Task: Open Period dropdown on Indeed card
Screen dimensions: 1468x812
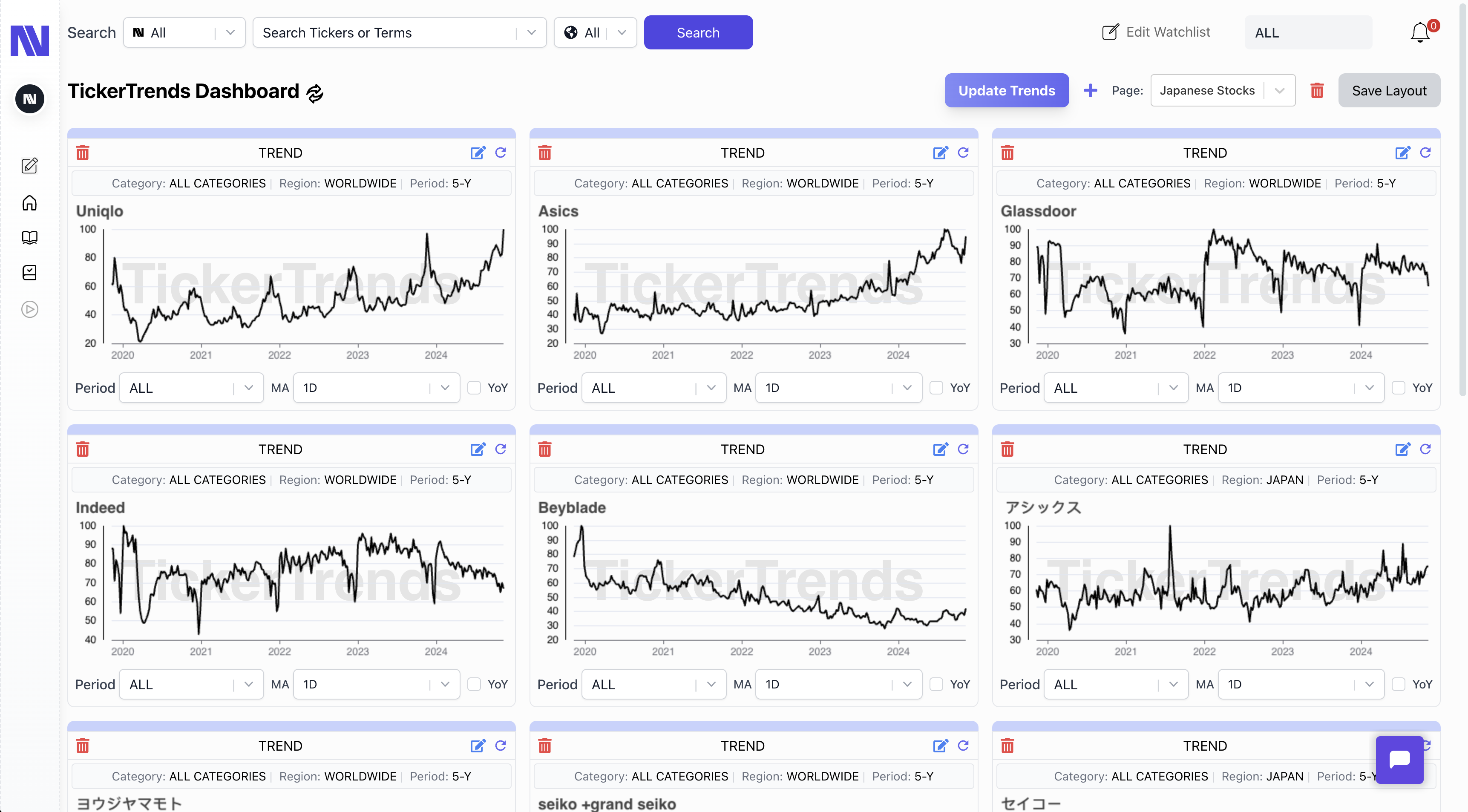Action: 191,684
